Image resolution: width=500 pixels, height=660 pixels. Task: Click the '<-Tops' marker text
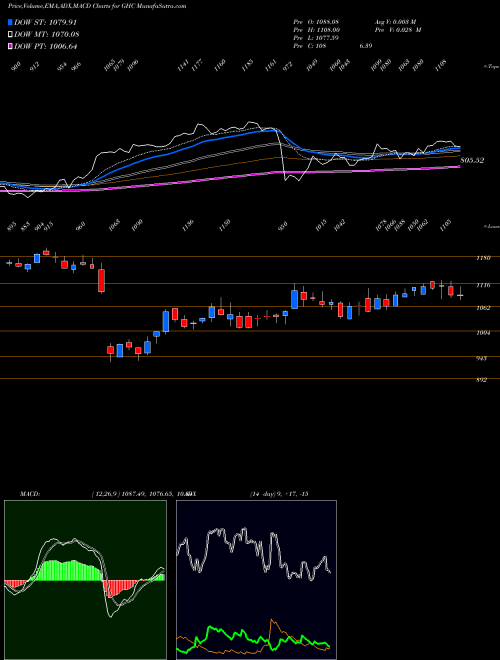(491, 67)
